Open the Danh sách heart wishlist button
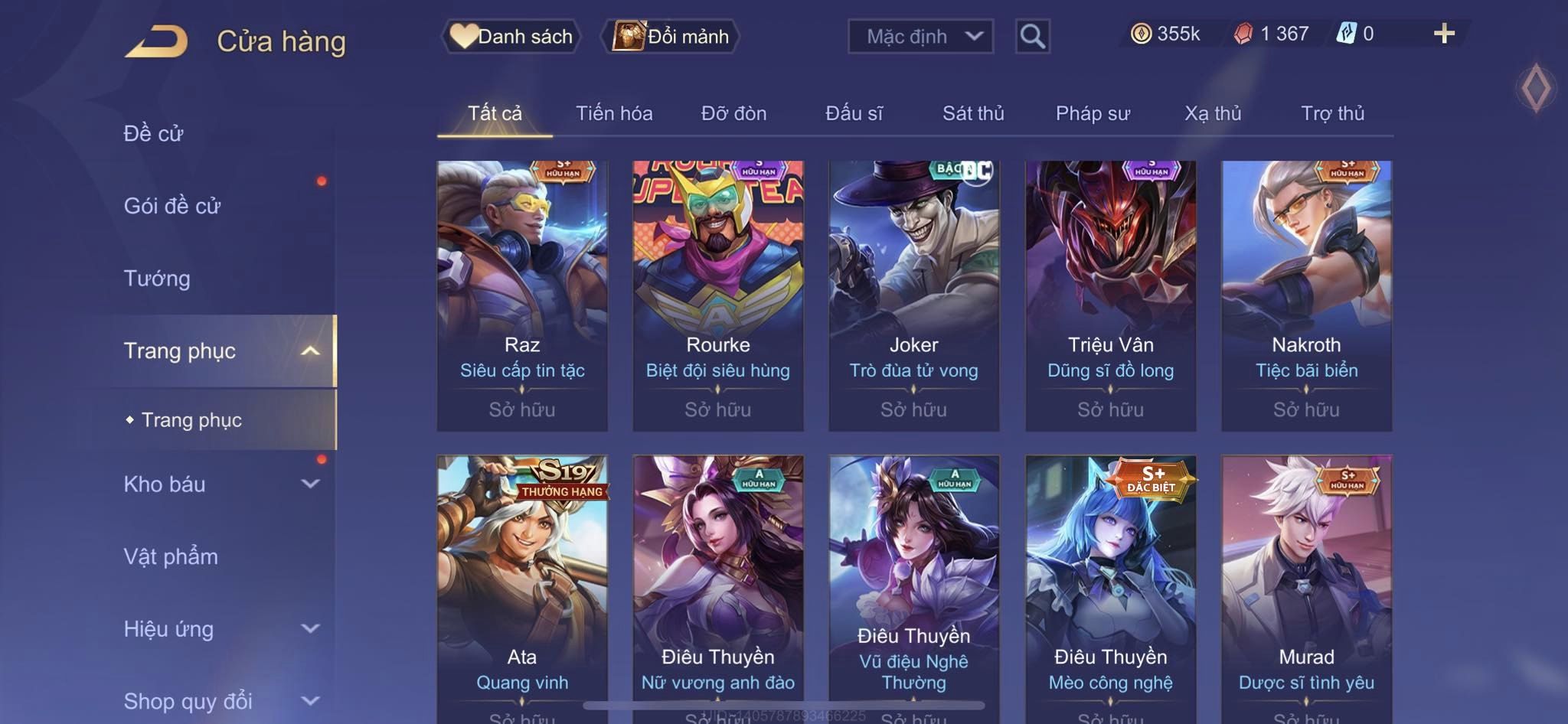Viewport: 1568px width, 724px height. click(x=511, y=36)
